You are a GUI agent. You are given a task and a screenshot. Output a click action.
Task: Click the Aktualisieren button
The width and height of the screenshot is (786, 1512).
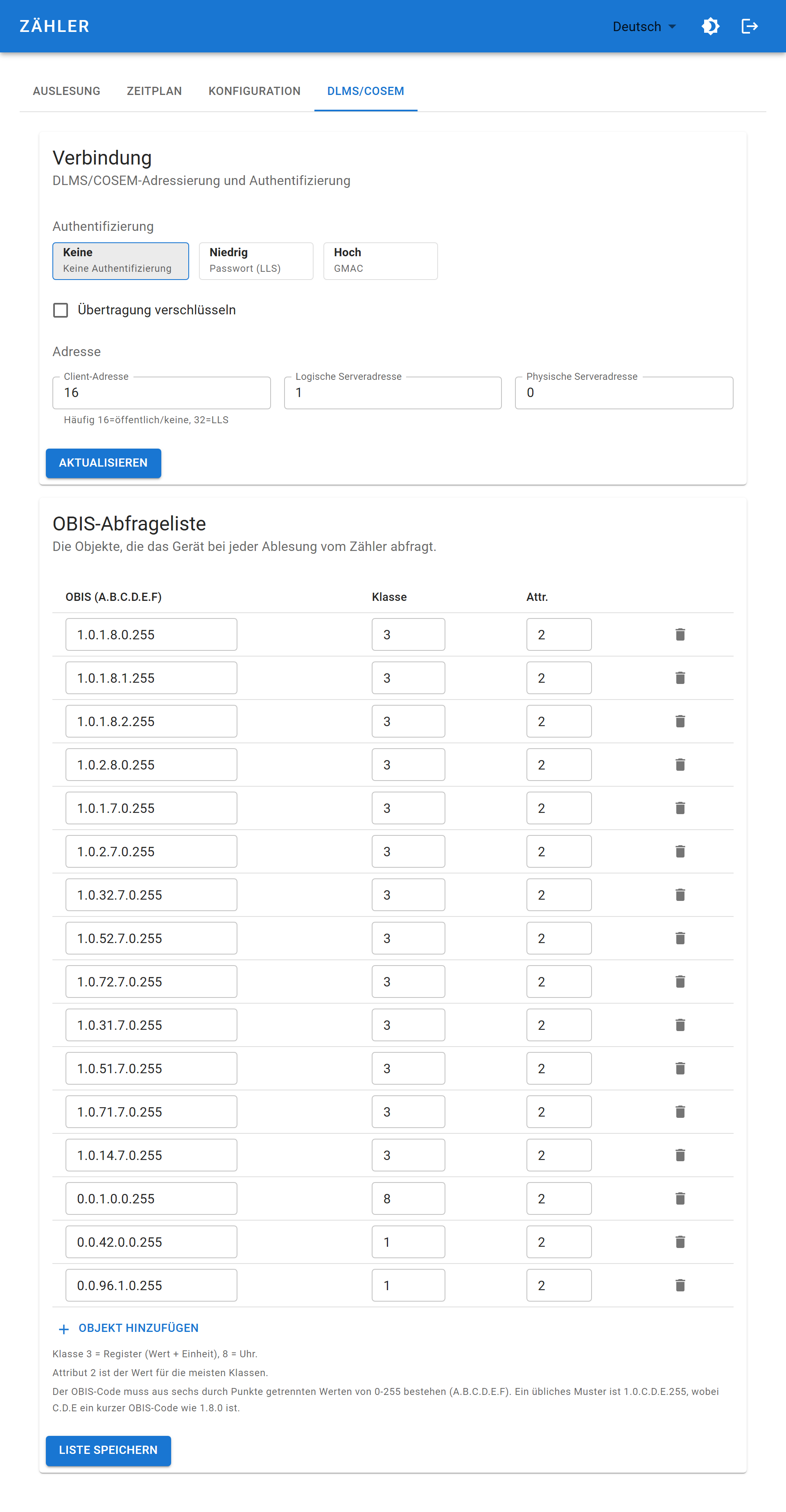pyautogui.click(x=103, y=463)
